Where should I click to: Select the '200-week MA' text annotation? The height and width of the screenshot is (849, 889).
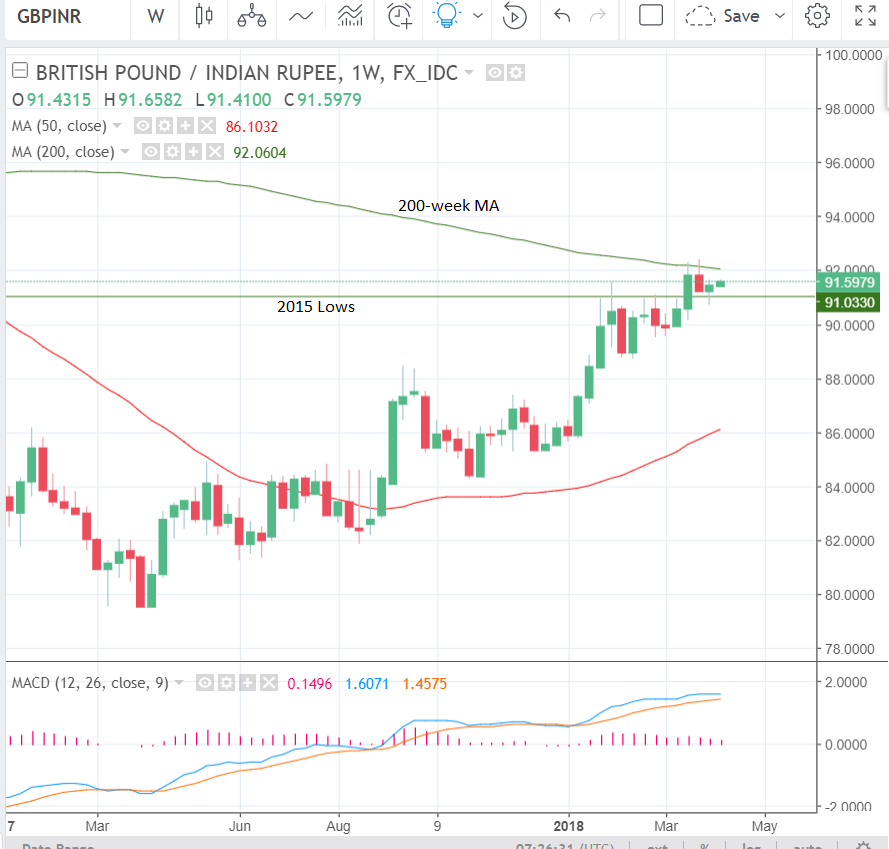448,205
